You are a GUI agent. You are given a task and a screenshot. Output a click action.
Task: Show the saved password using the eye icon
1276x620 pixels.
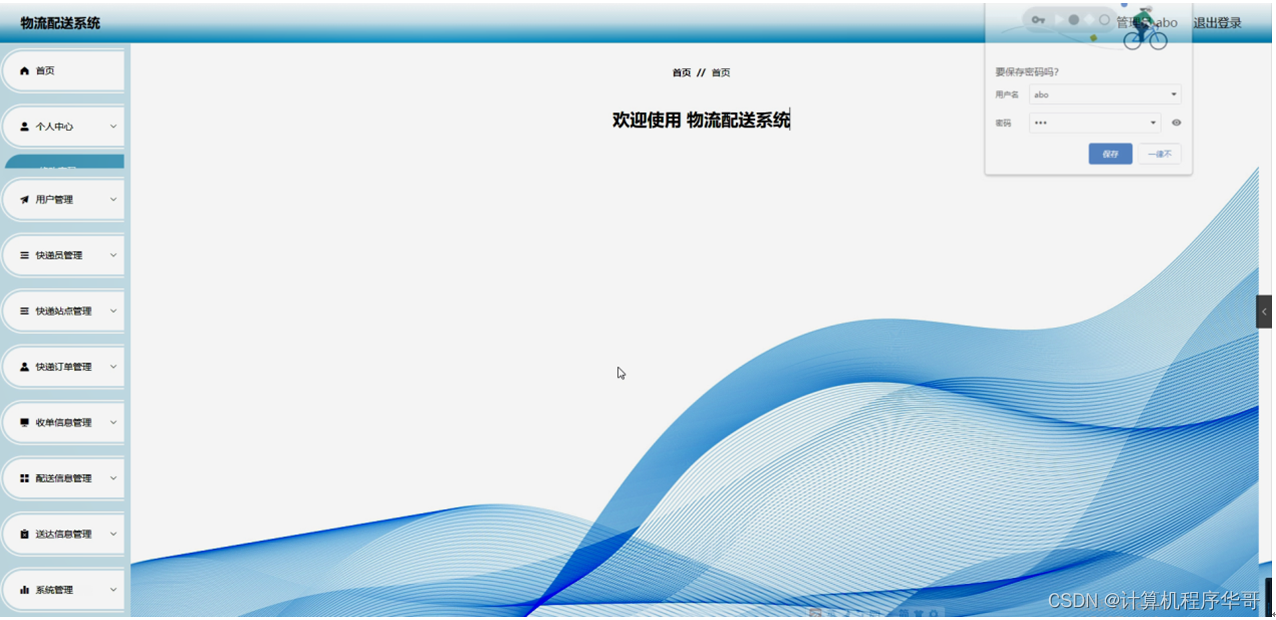point(1176,123)
